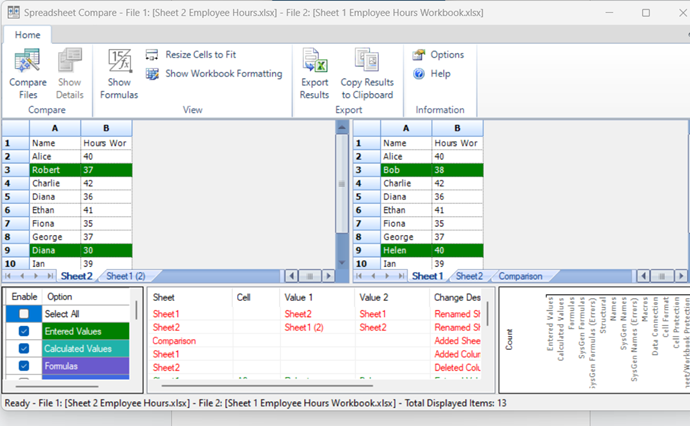The image size is (690, 426).
Task: Select column A header in right grid
Action: click(406, 128)
